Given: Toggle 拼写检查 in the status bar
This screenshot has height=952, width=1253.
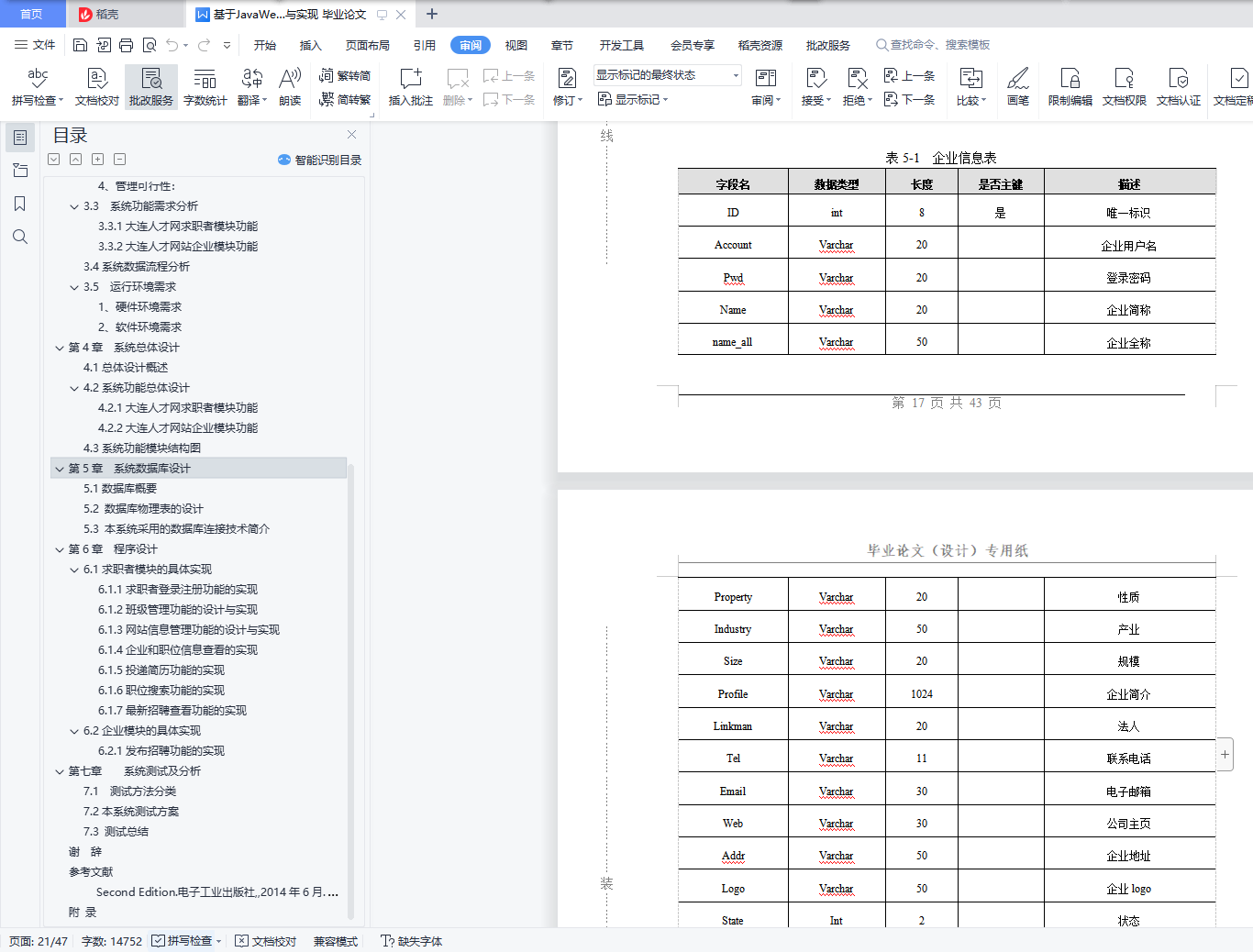Looking at the screenshot, I should (x=186, y=941).
